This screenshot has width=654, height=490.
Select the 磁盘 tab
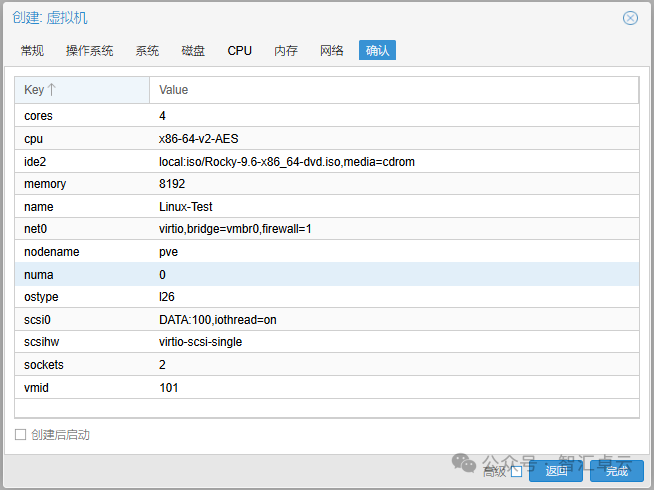click(193, 51)
